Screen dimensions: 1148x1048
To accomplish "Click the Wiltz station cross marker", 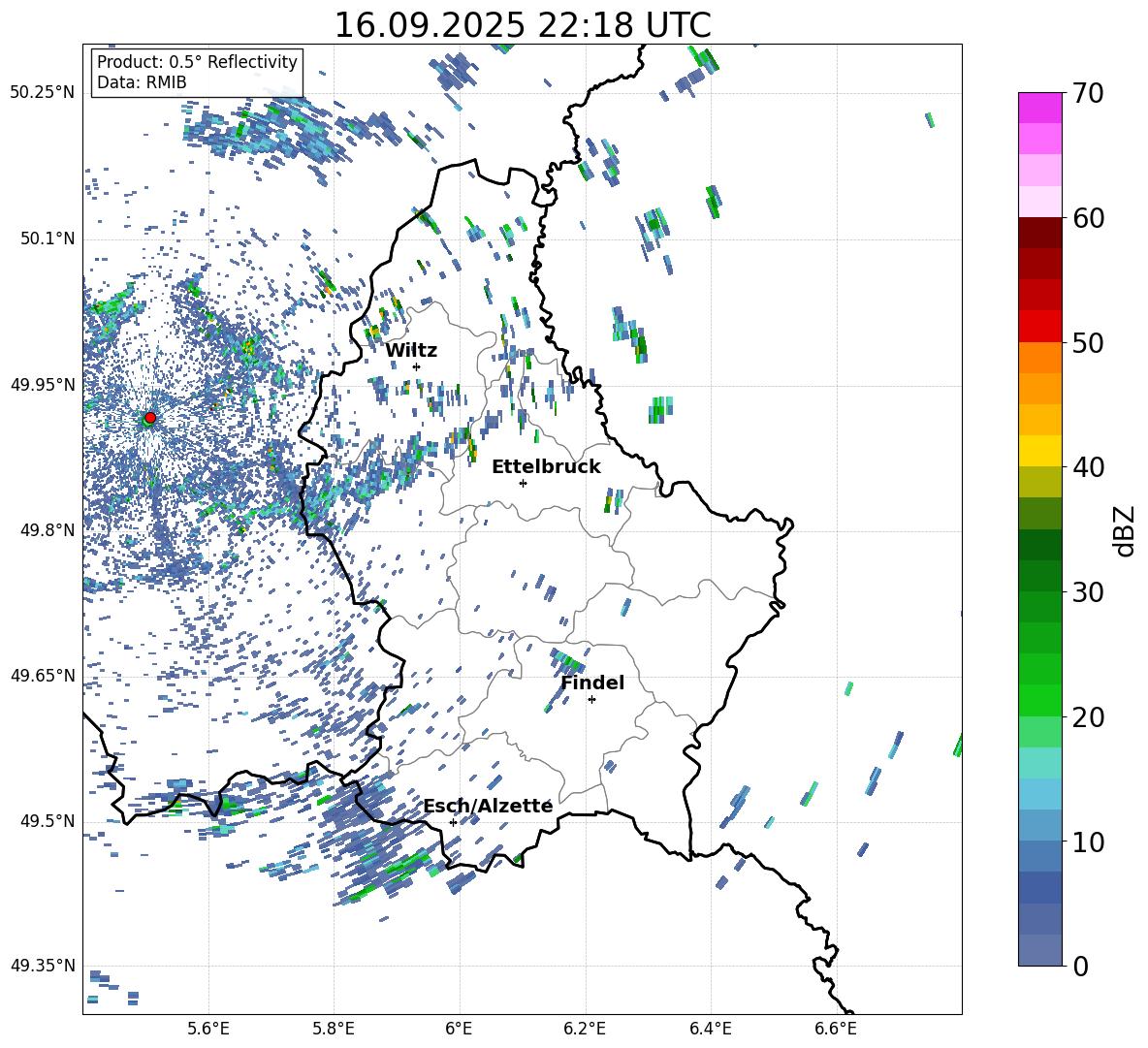I will [417, 366].
